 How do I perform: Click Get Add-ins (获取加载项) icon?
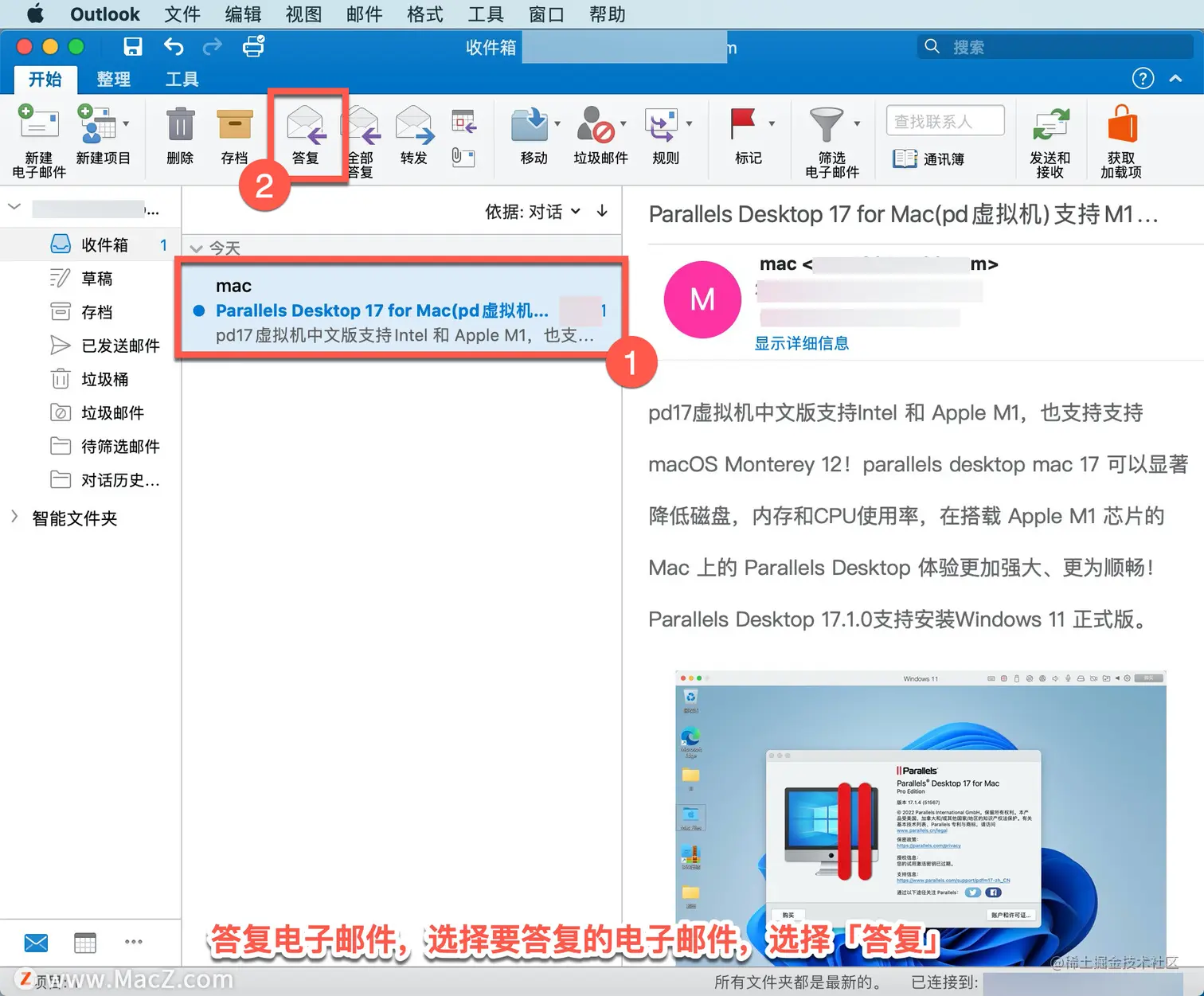point(1122,123)
